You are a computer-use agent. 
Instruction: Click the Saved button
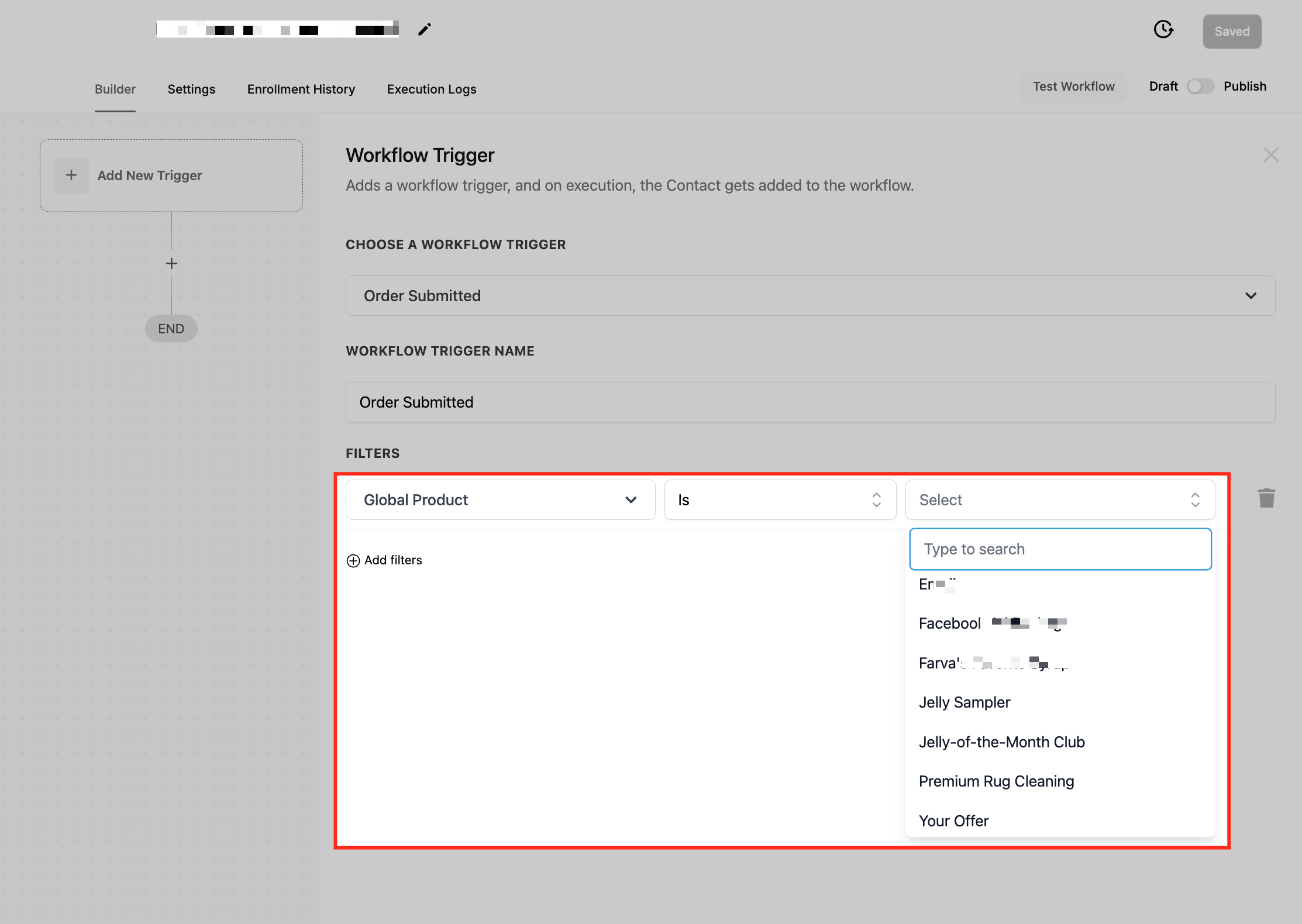(x=1231, y=32)
